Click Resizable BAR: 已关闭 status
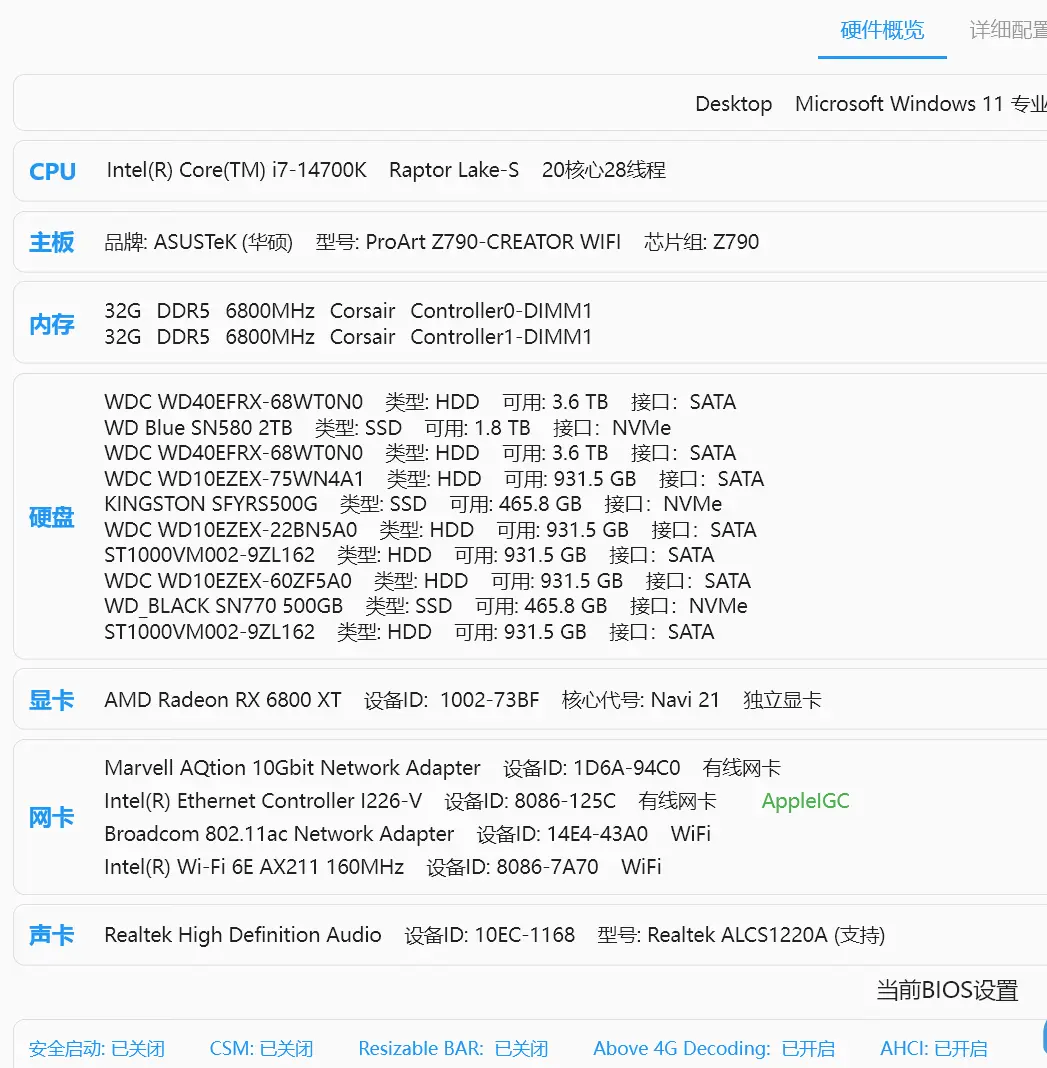1047x1068 pixels. pyautogui.click(x=453, y=1048)
